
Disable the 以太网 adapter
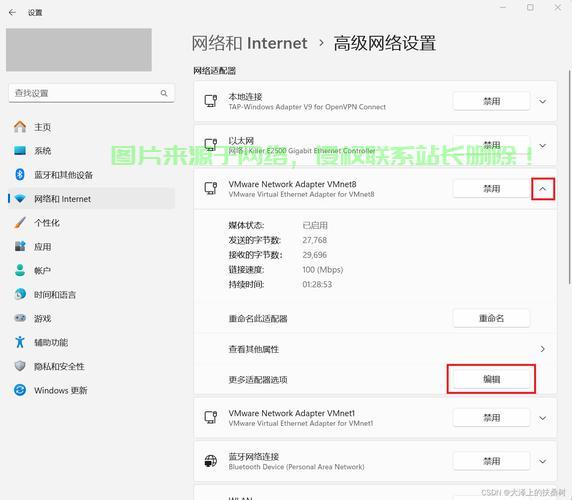click(491, 145)
